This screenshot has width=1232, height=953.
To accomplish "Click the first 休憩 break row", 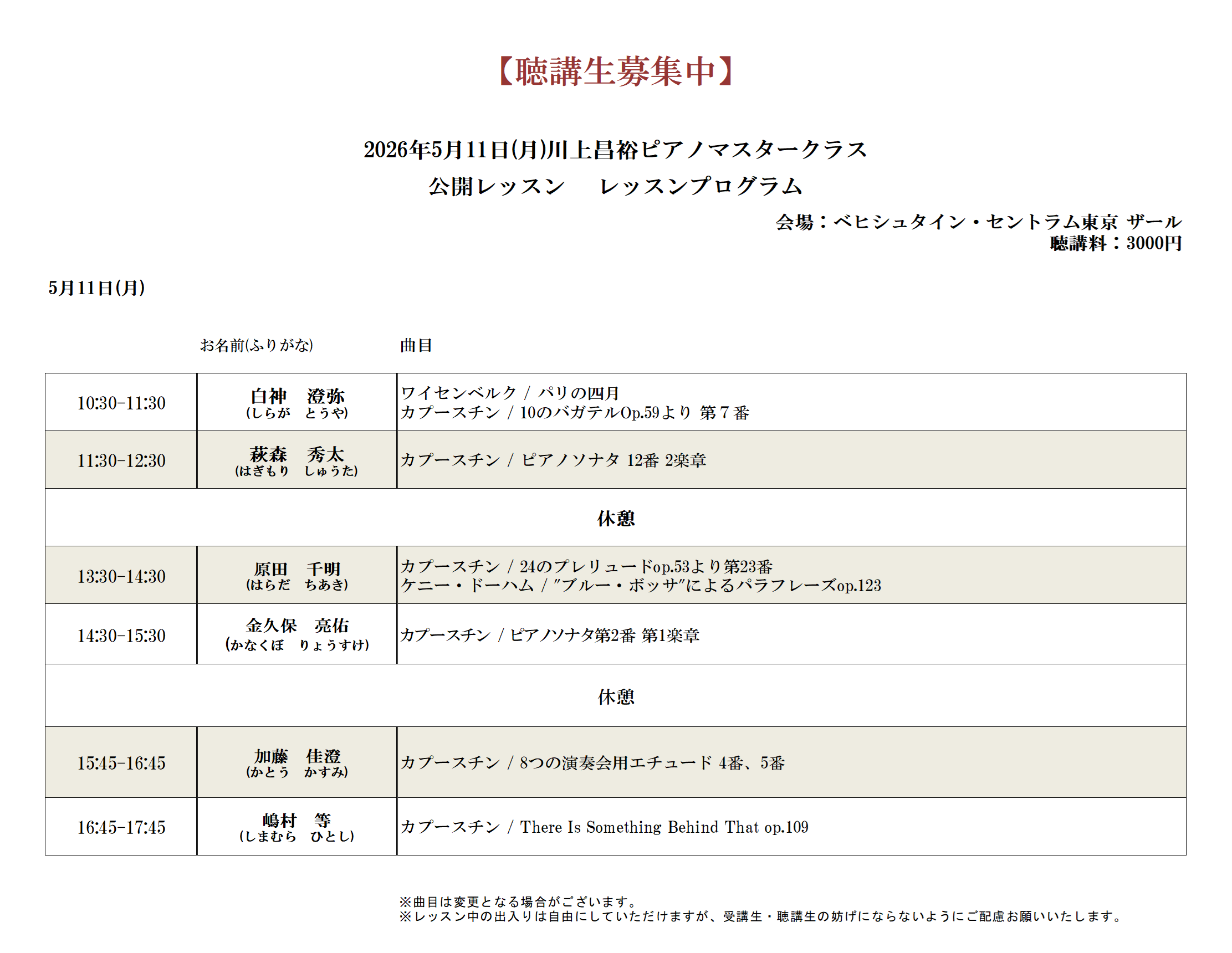I will coord(615,518).
